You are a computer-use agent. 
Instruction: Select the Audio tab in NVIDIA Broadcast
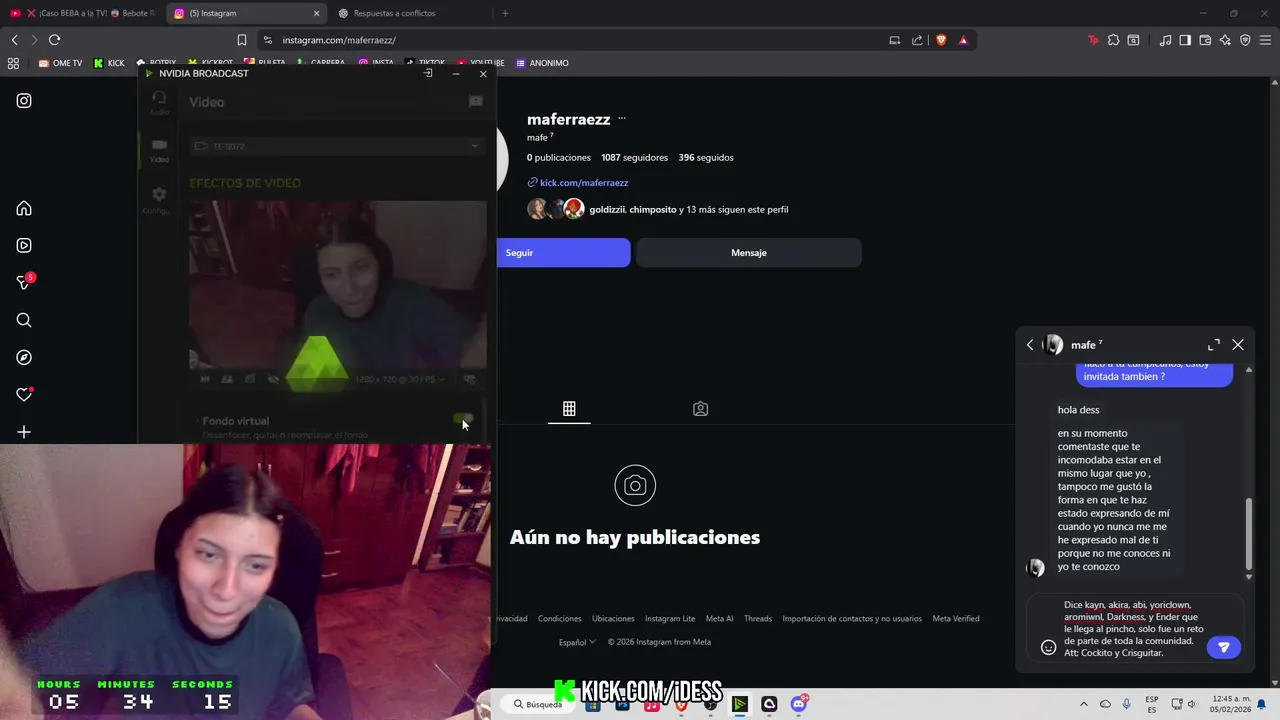click(x=159, y=102)
